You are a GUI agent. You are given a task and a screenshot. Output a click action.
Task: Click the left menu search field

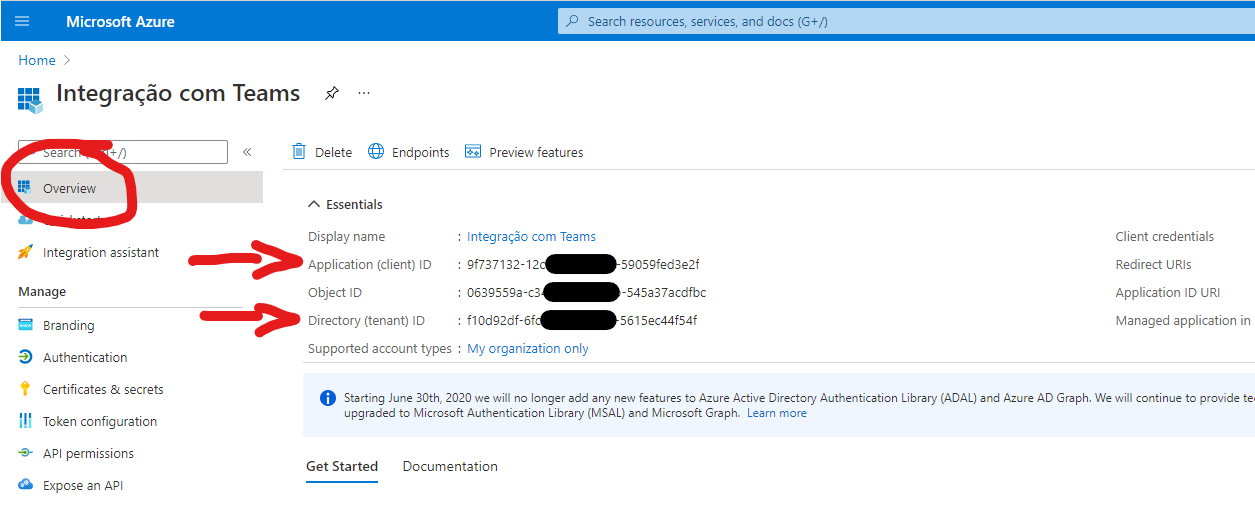coord(123,152)
